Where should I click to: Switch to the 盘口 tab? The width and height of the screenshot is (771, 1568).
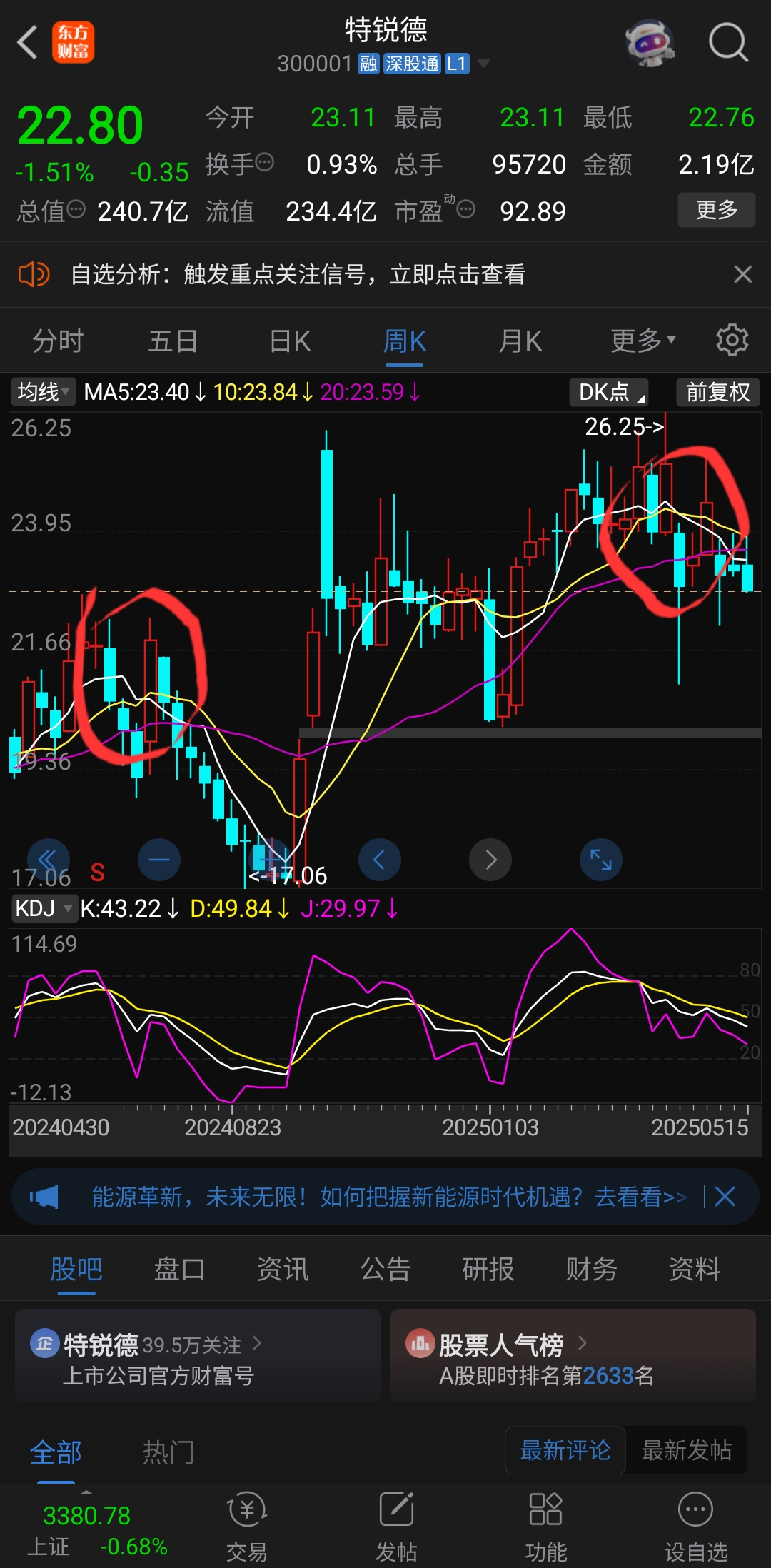(179, 1269)
